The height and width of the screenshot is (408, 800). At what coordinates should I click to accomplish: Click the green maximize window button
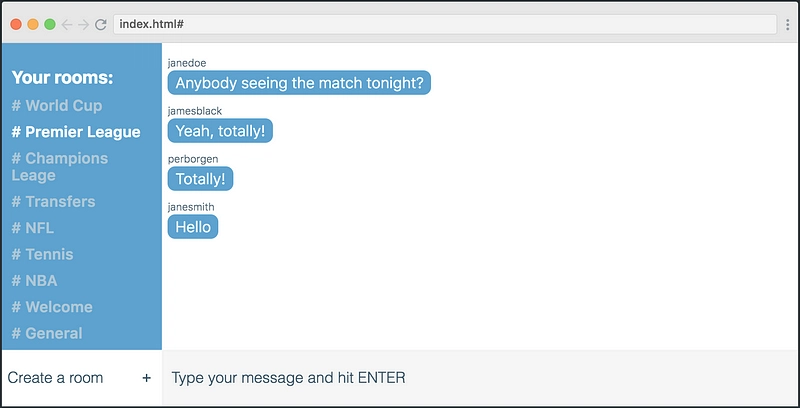tap(49, 24)
